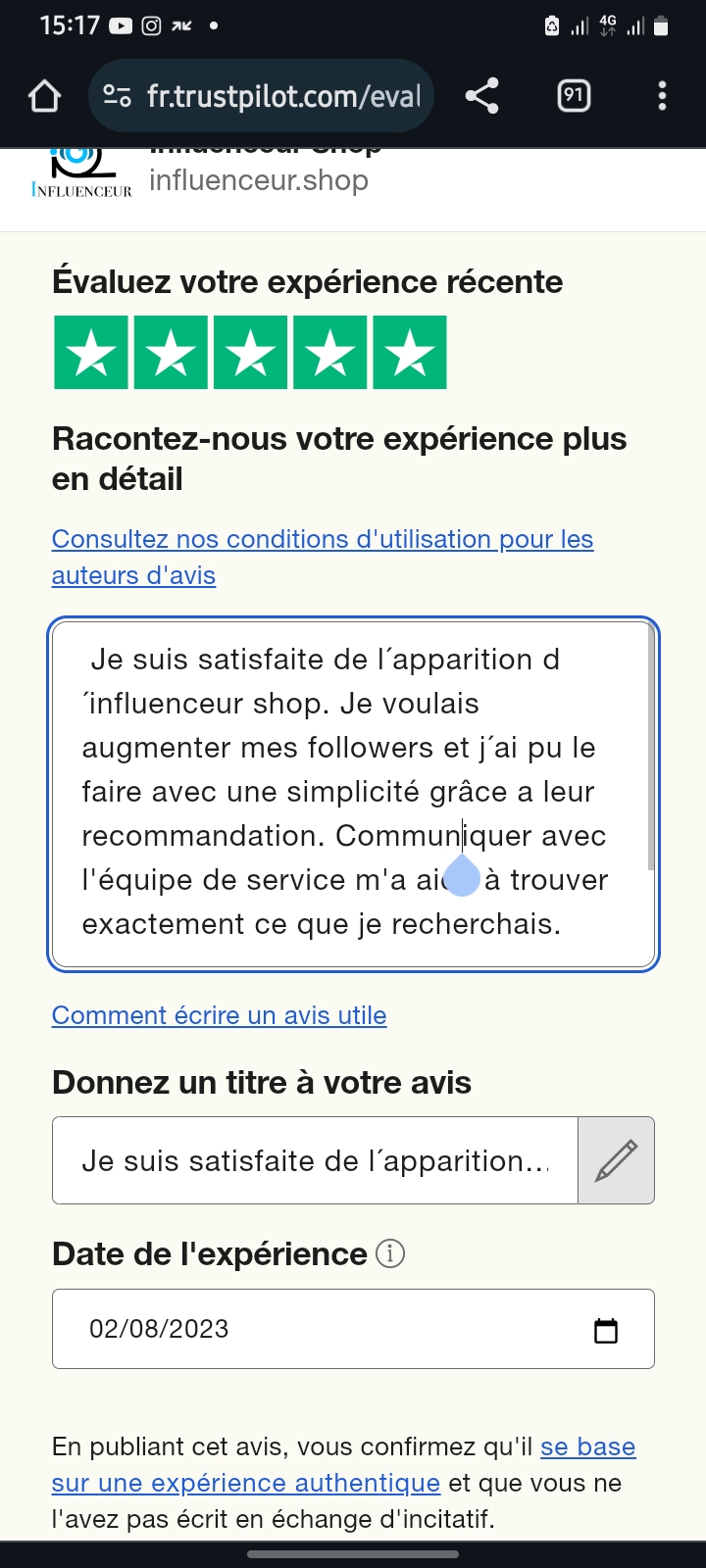
Task: Select the fifth star rating
Action: coord(409,353)
